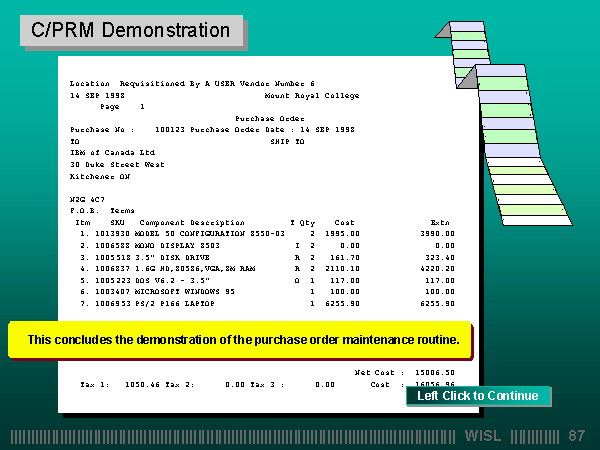600x450 pixels.
Task: Choose the DOS V6.2 line item
Action: pos(160,281)
